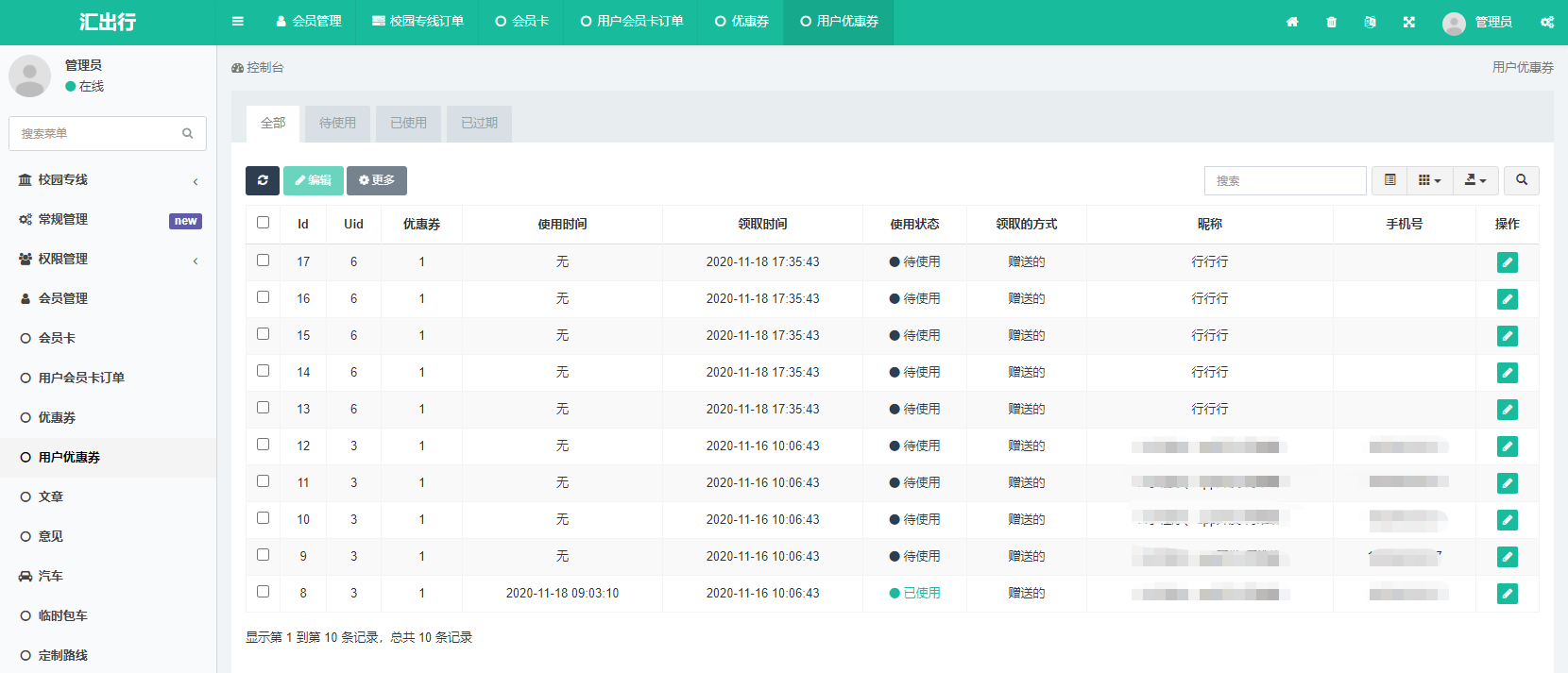Open 用户会员卡订单 top navigation tab
This screenshot has height=673, width=1568.
click(632, 22)
